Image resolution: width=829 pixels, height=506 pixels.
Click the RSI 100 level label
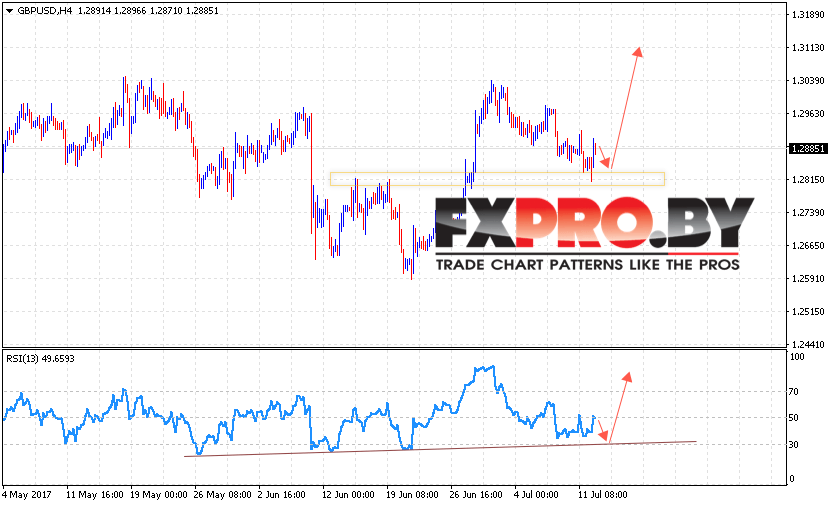[x=797, y=357]
